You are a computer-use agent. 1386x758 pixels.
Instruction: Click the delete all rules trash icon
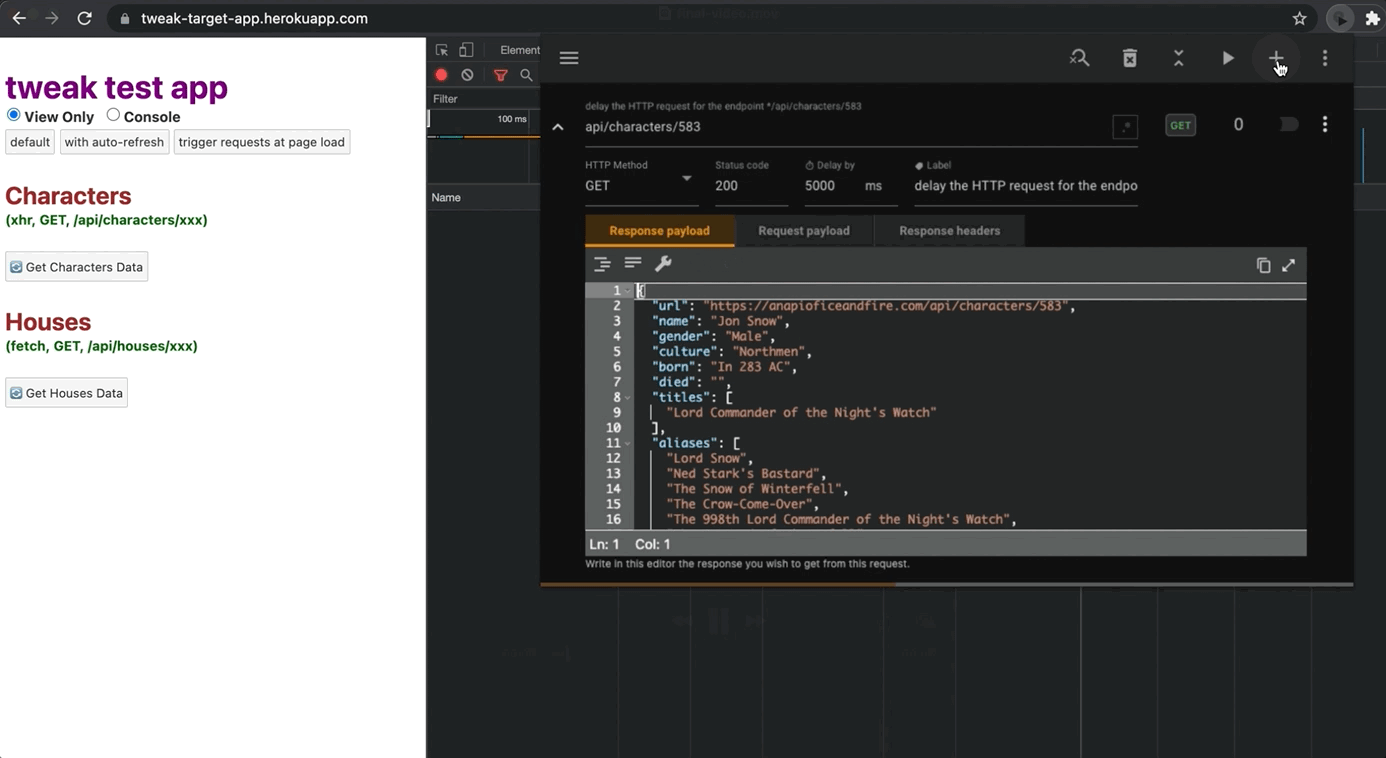(1129, 58)
